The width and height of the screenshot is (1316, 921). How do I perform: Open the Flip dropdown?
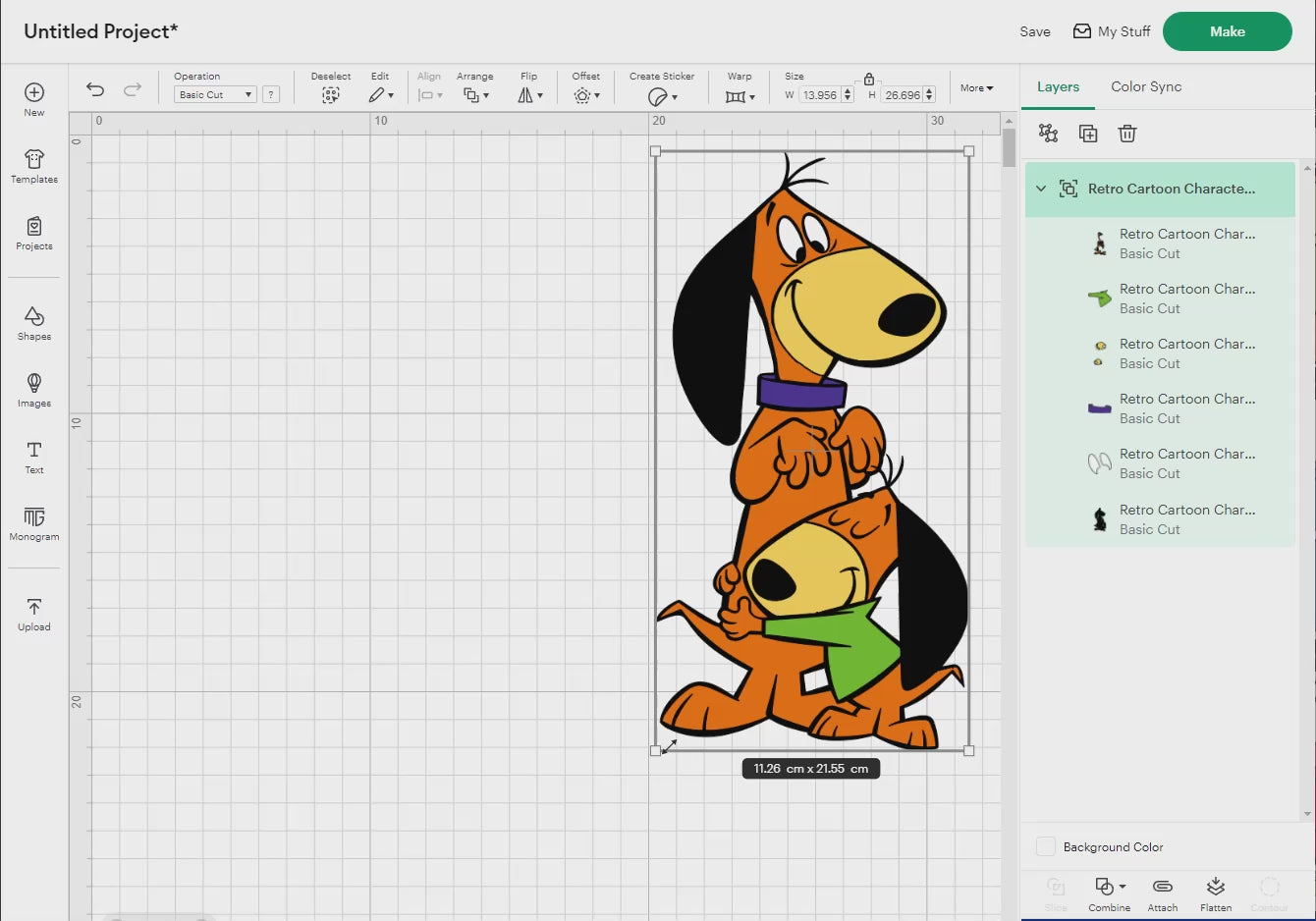point(530,95)
